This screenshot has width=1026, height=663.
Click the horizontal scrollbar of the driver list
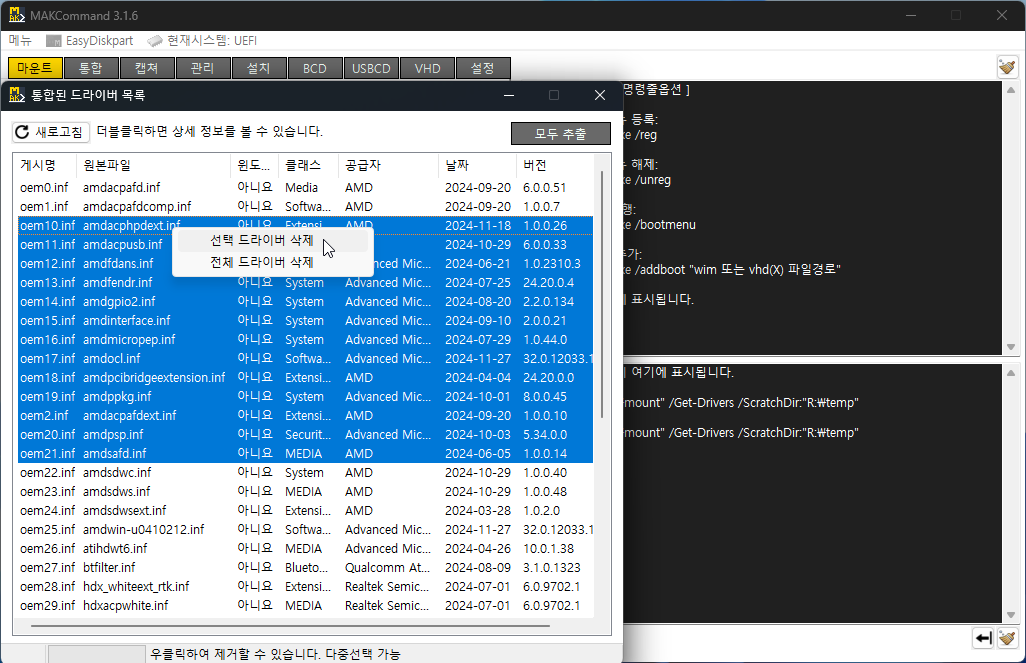click(x=290, y=626)
